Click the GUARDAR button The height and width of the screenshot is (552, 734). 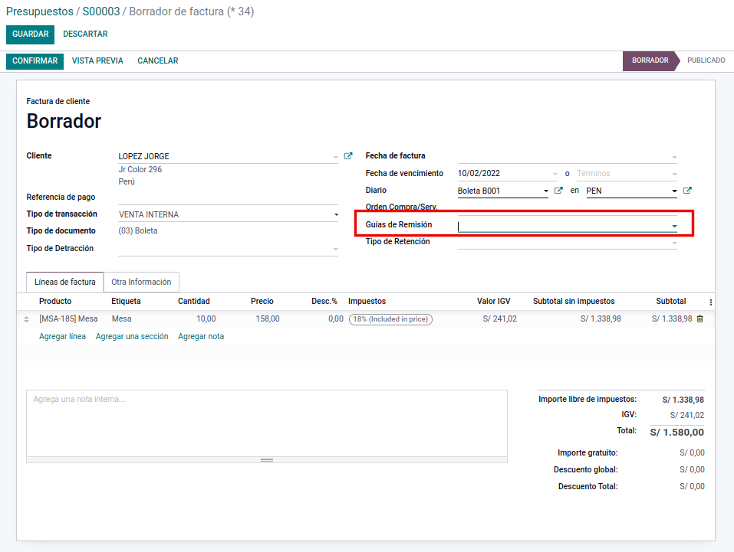click(x=30, y=34)
